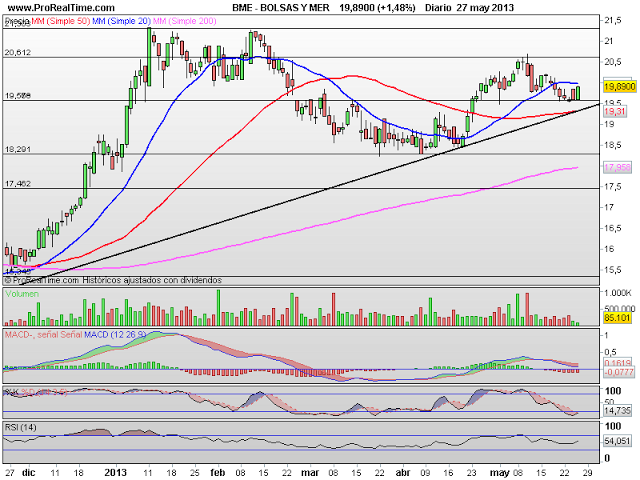Click the bold 2013 label on the date axis
The height and width of the screenshot is (480, 640).
(x=116, y=473)
